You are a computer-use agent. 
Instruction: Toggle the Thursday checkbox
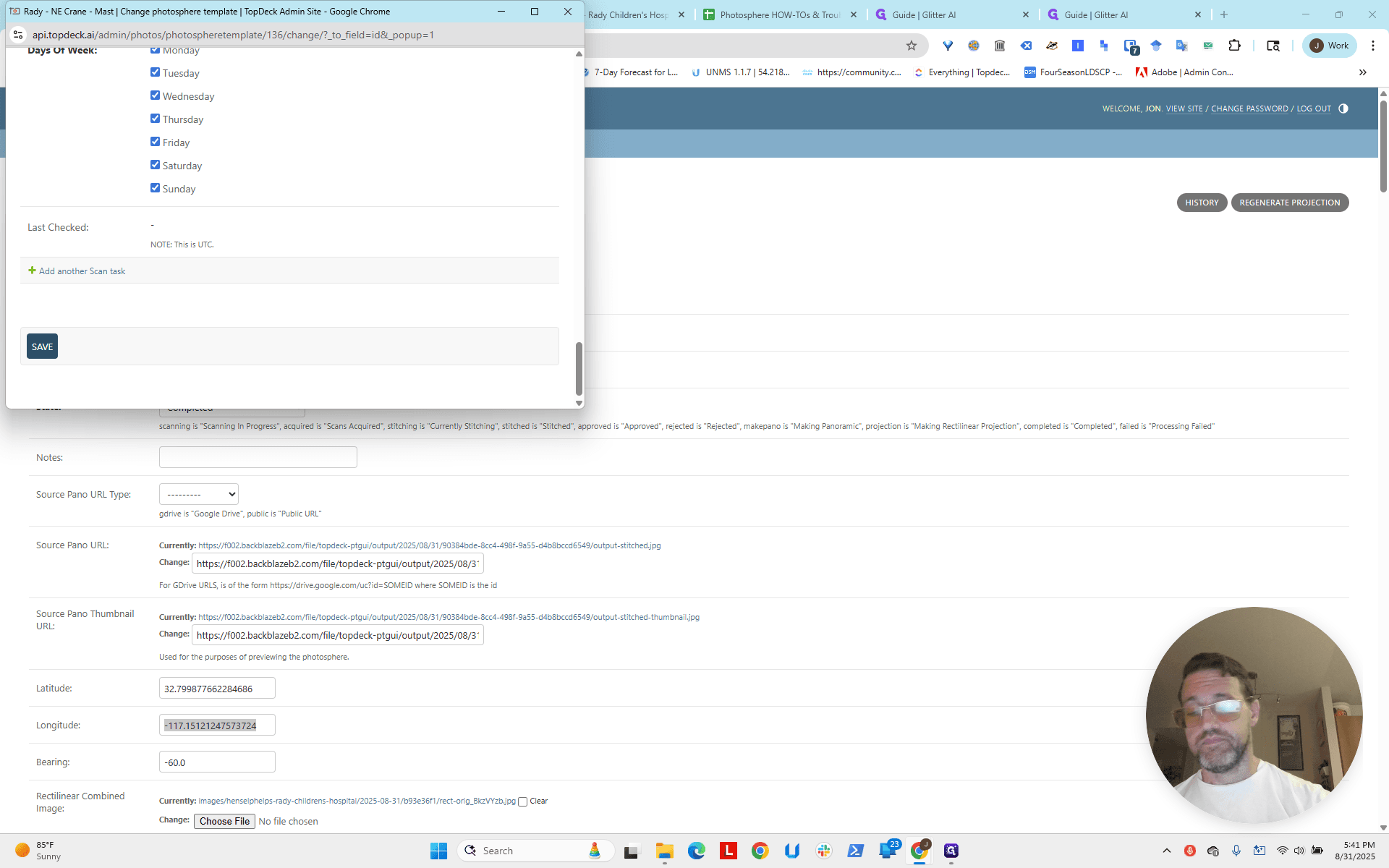coord(155,119)
